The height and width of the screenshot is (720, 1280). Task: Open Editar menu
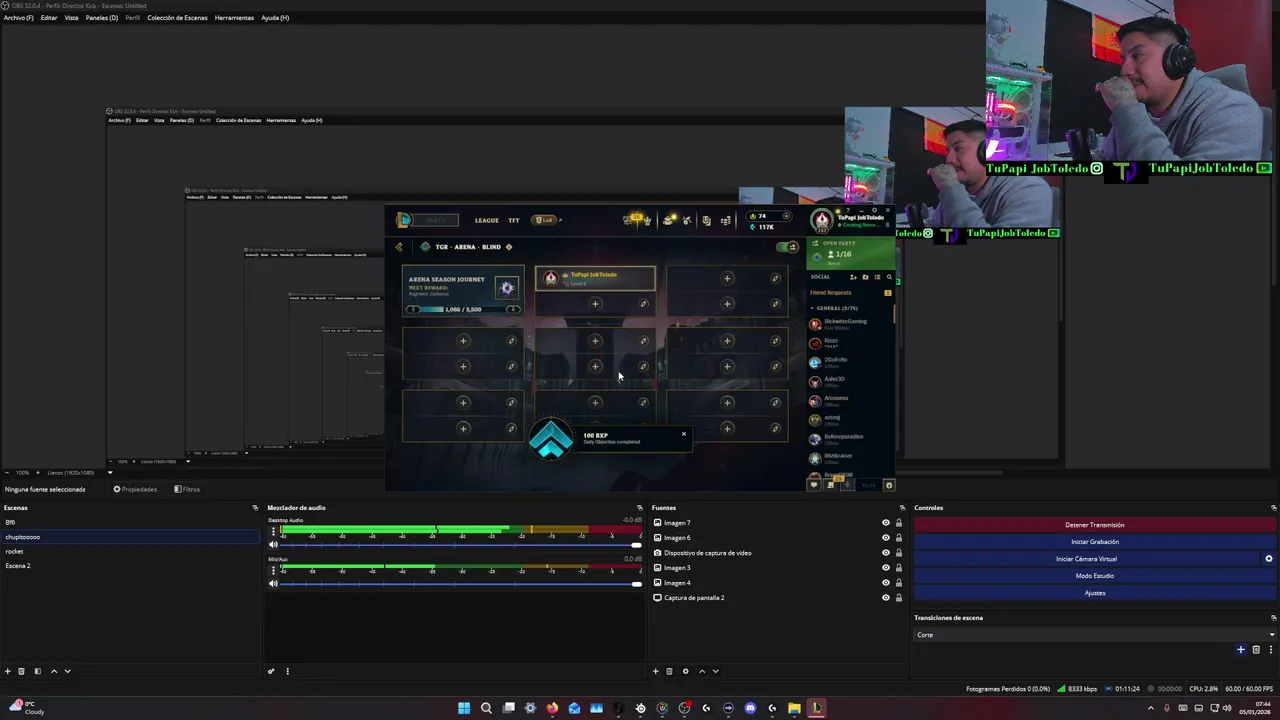49,18
